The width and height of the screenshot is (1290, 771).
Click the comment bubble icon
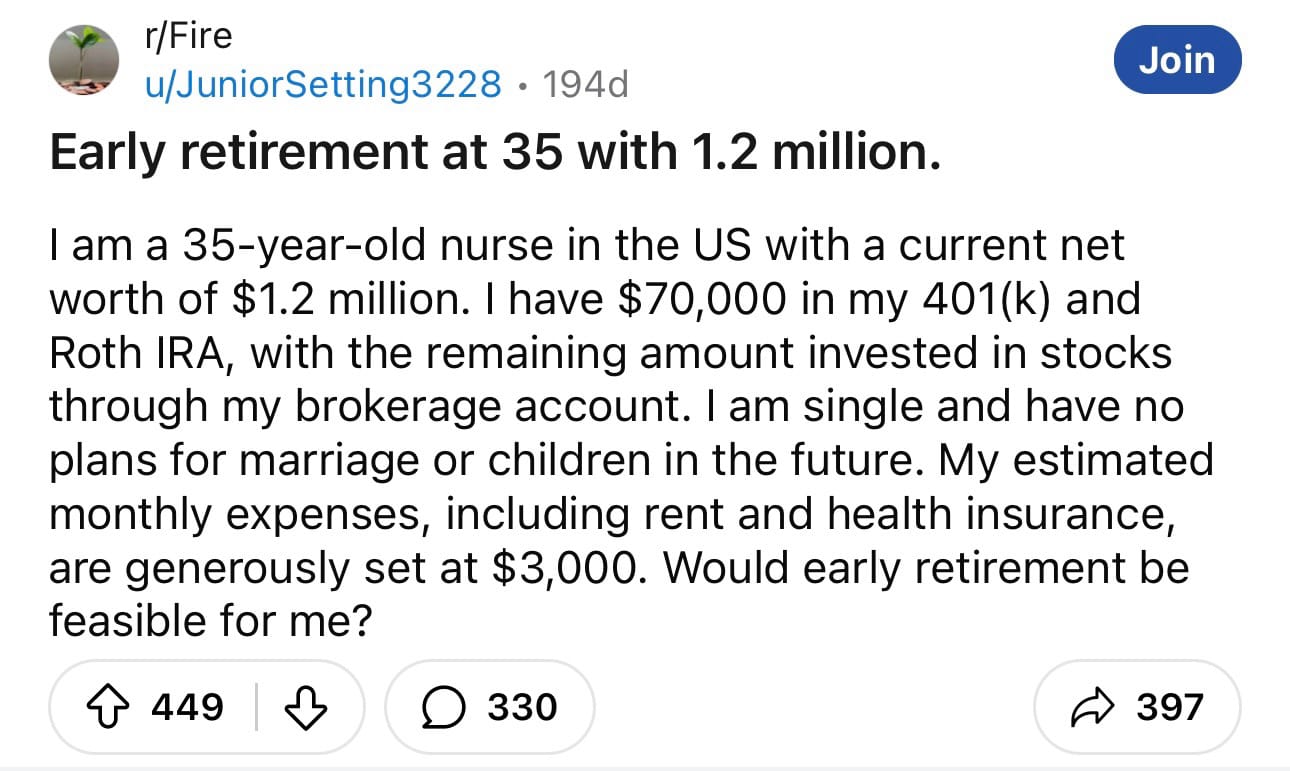coord(439,707)
